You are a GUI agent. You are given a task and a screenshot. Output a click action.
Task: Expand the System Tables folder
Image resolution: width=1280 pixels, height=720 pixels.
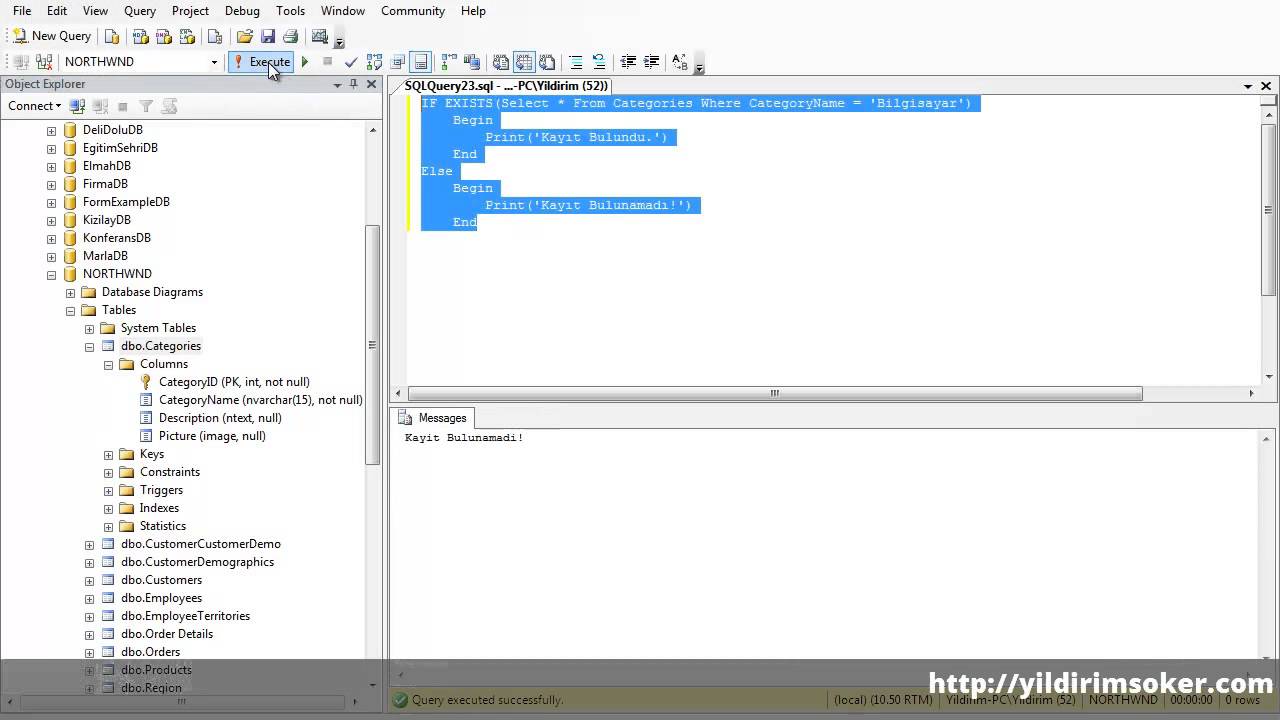tap(89, 328)
